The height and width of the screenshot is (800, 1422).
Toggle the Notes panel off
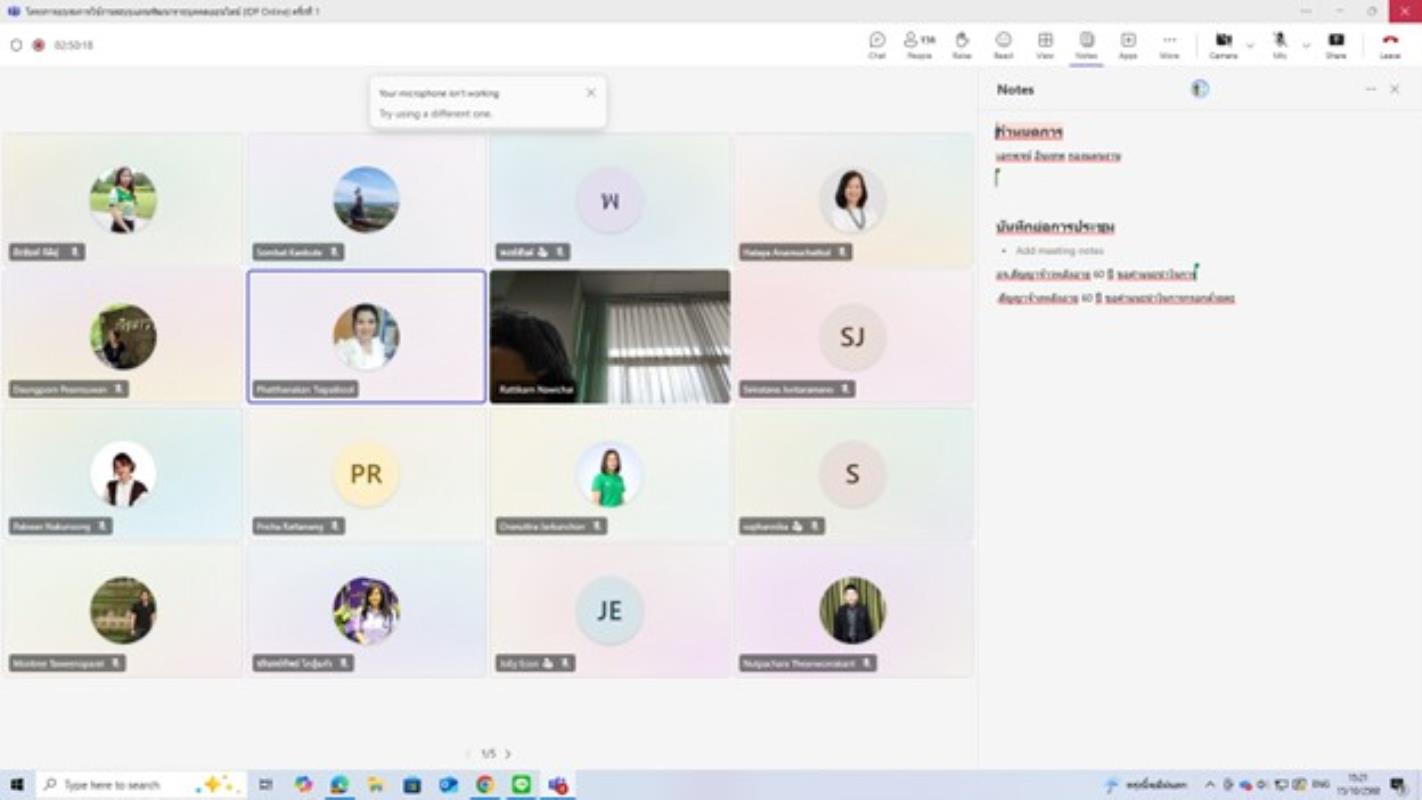click(x=1086, y=44)
